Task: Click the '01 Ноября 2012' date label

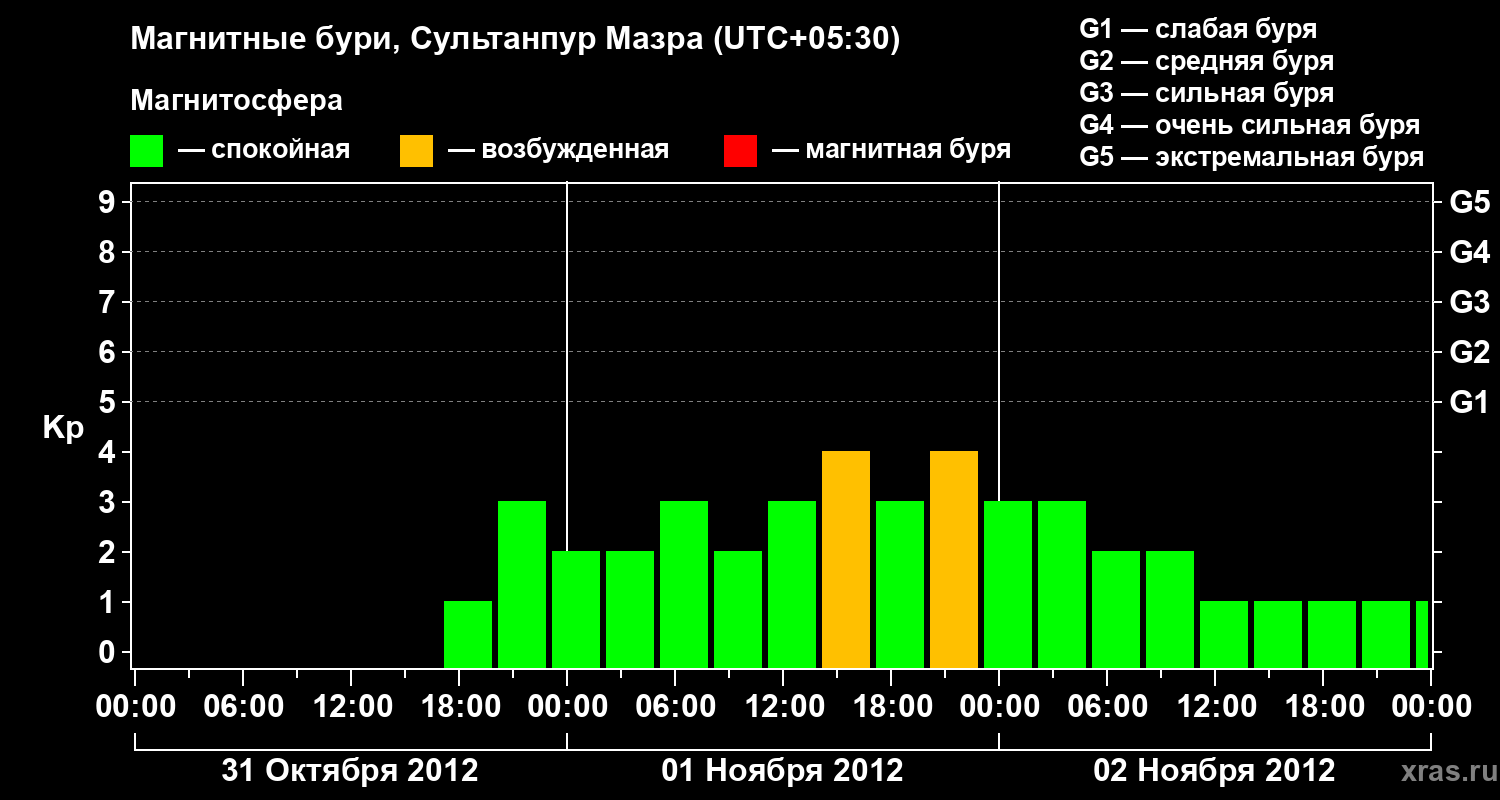Action: (782, 771)
